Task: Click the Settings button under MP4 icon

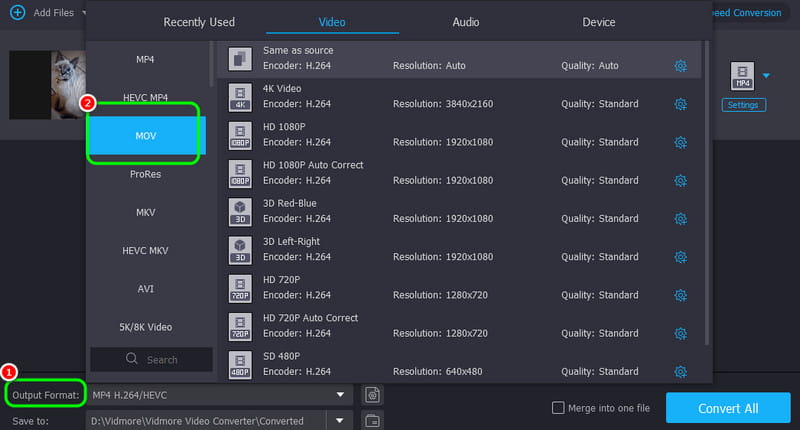Action: [x=742, y=105]
